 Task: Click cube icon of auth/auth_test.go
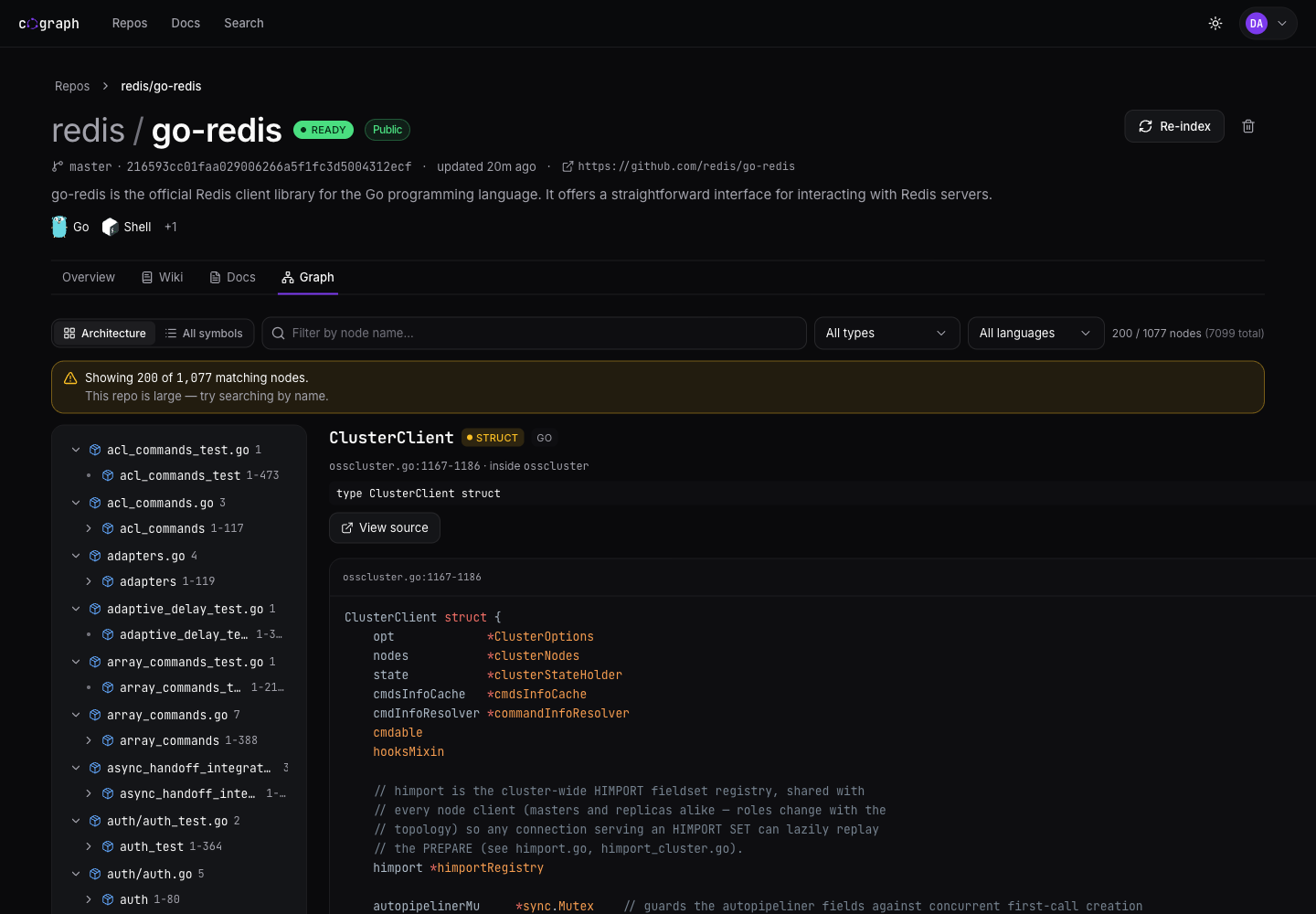coord(95,821)
